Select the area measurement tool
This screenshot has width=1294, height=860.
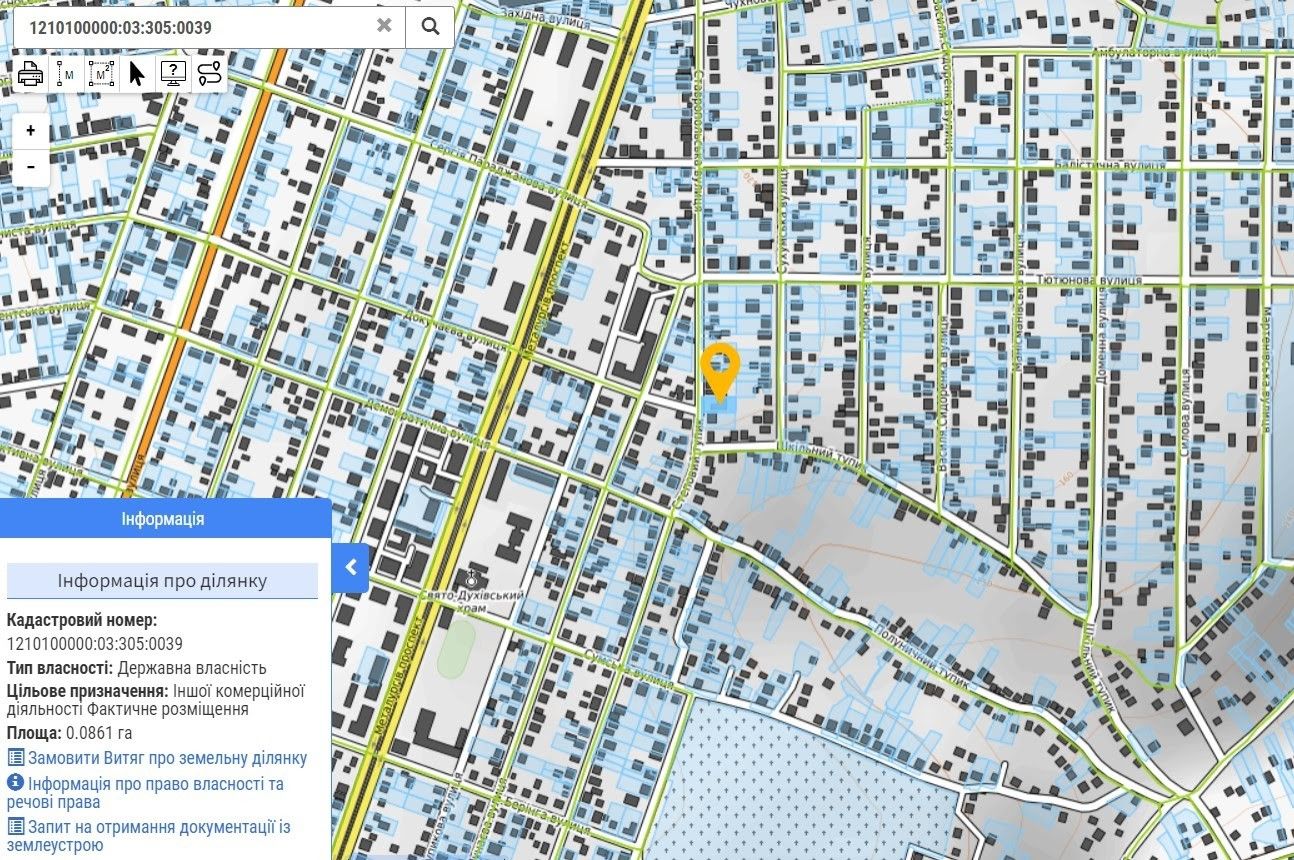(101, 74)
